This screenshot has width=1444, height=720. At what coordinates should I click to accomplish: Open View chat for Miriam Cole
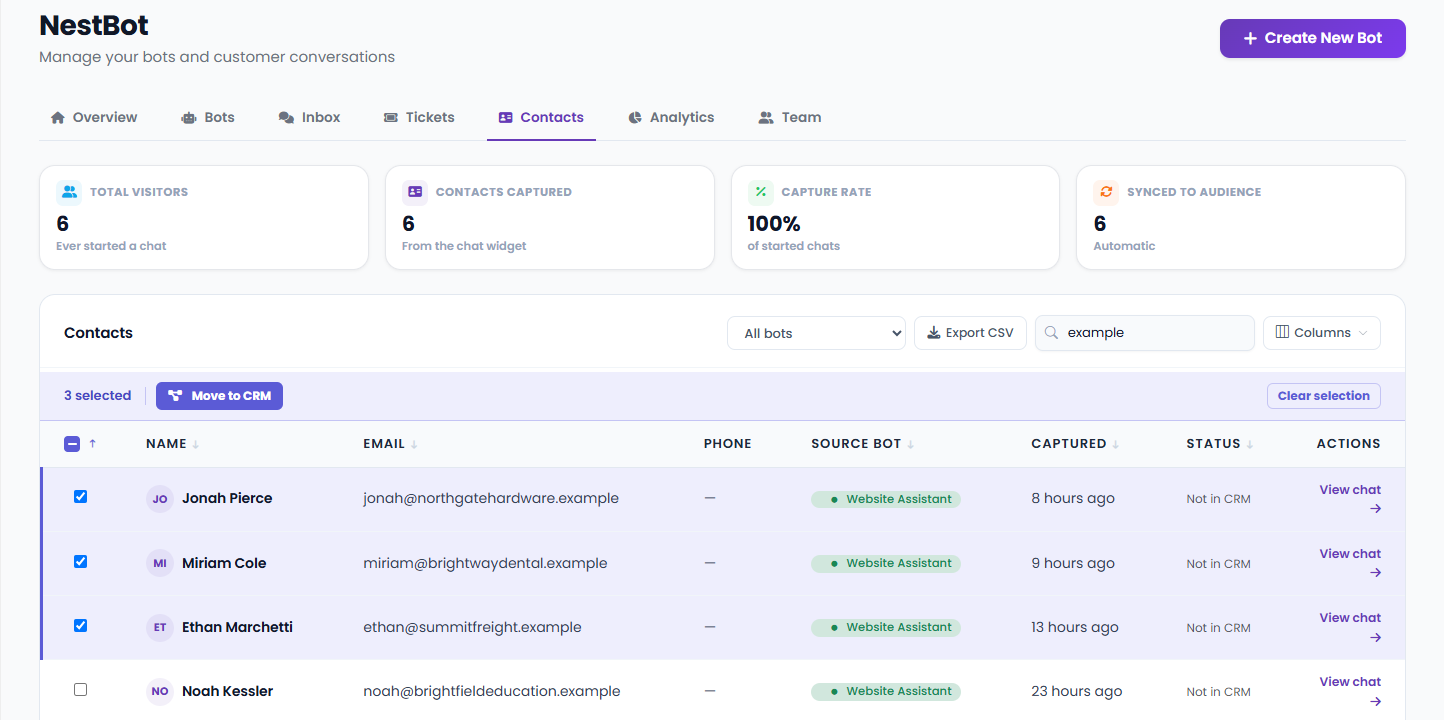point(1350,563)
